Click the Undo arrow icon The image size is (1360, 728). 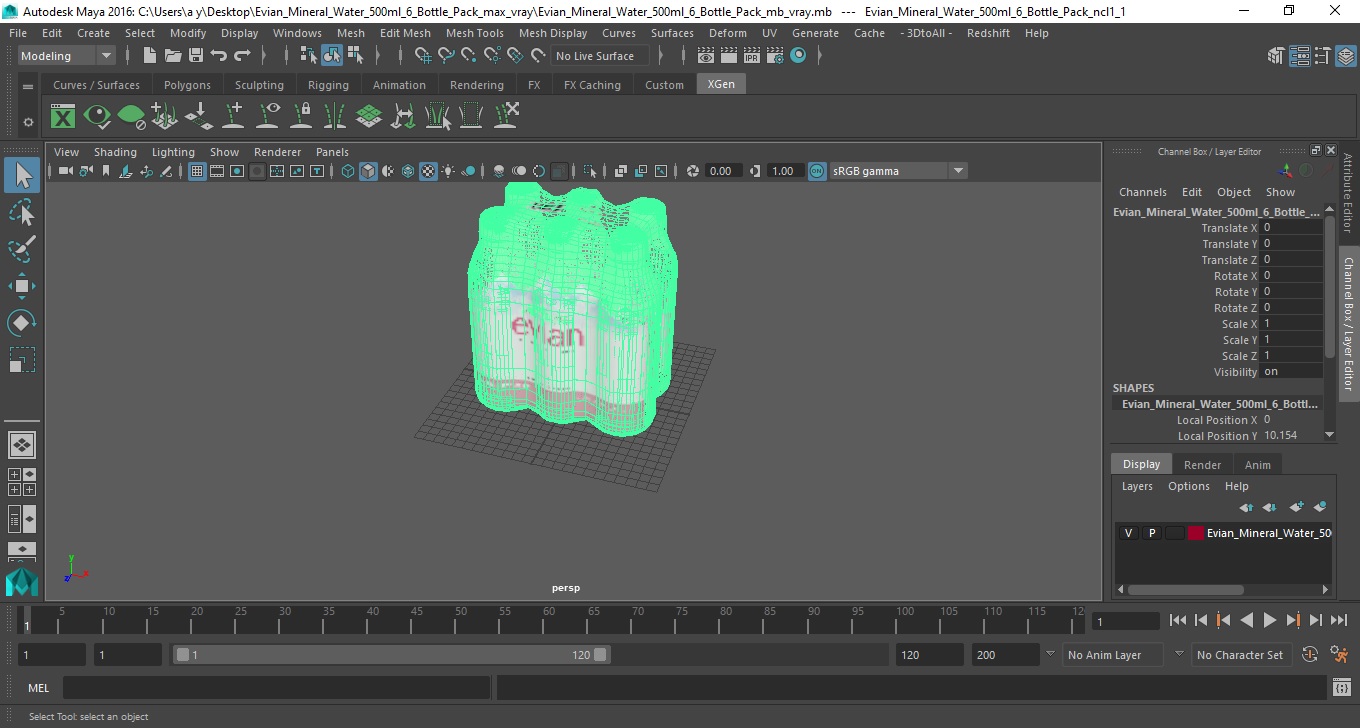[219, 56]
